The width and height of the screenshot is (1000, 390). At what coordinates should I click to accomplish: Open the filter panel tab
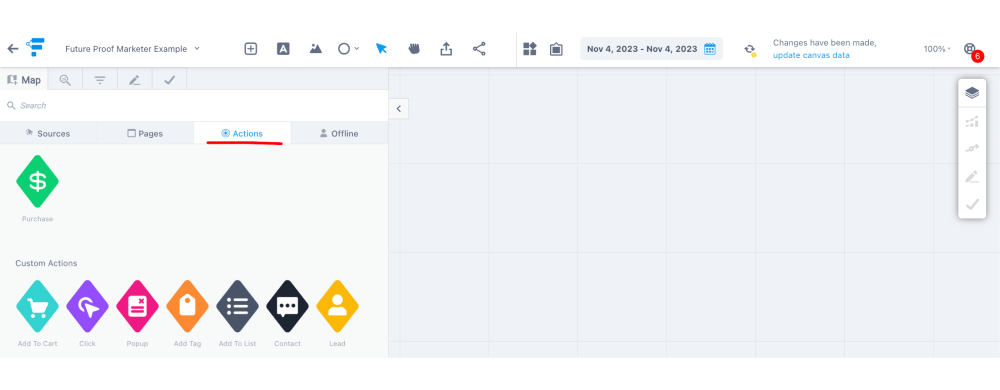point(100,80)
